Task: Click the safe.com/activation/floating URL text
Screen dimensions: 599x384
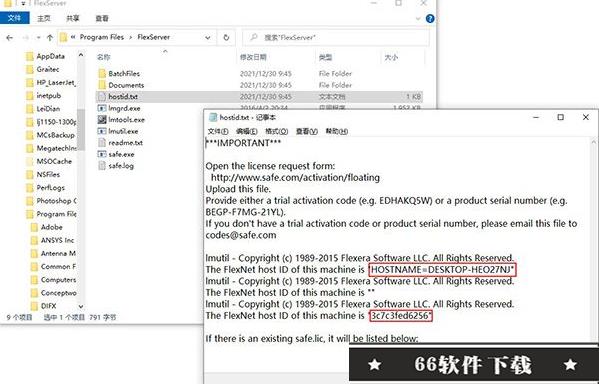Action: 295,178
